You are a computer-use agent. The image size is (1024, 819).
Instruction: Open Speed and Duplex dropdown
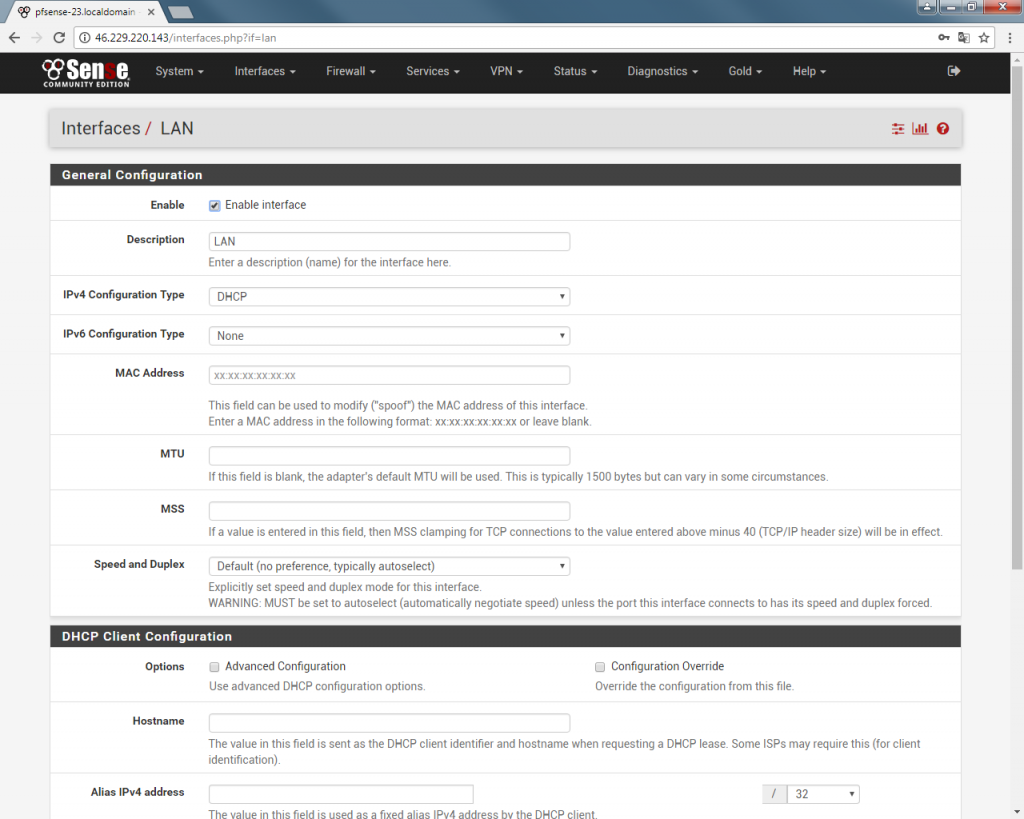pyautogui.click(x=389, y=566)
